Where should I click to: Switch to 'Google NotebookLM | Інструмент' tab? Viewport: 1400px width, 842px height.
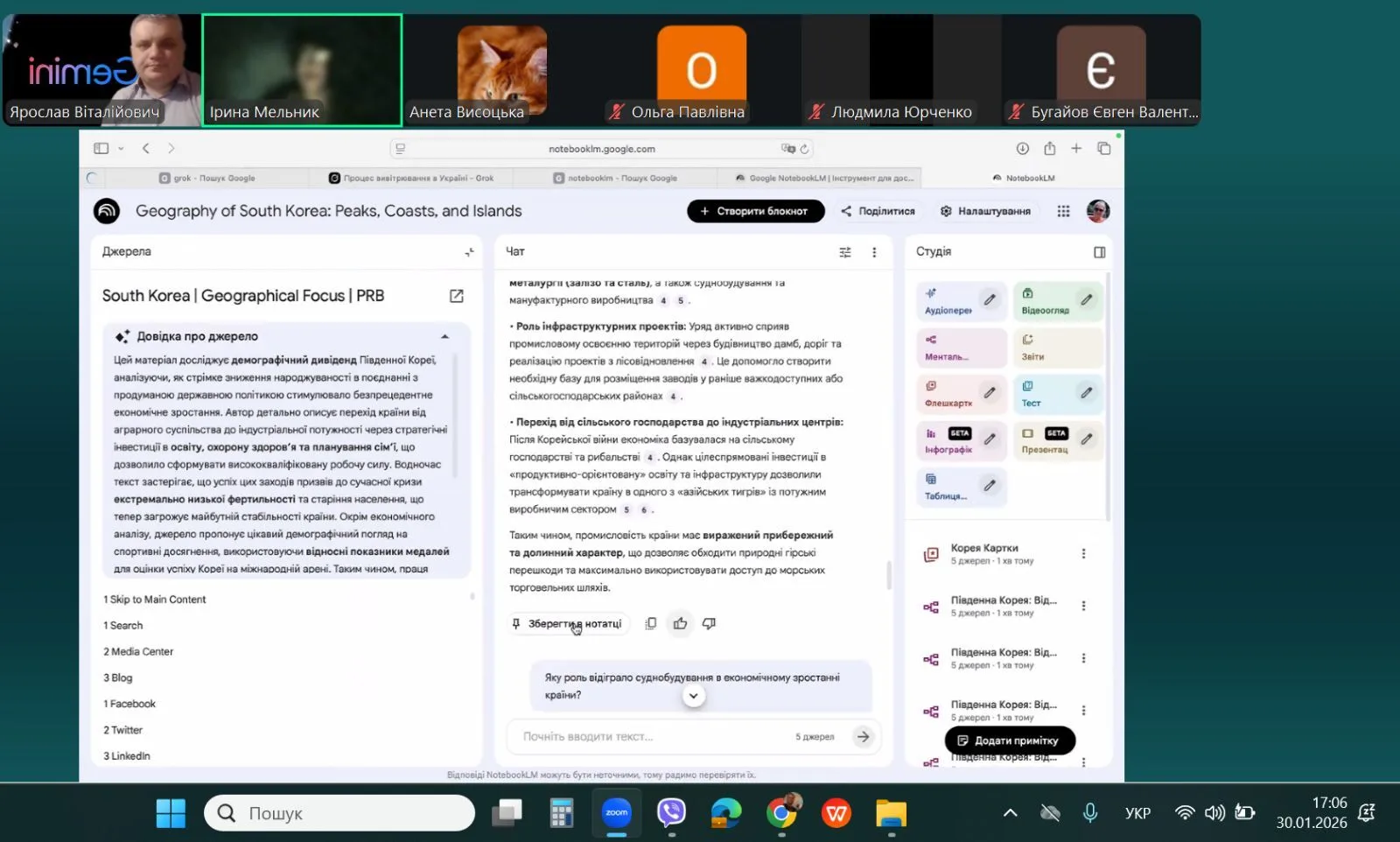820,178
